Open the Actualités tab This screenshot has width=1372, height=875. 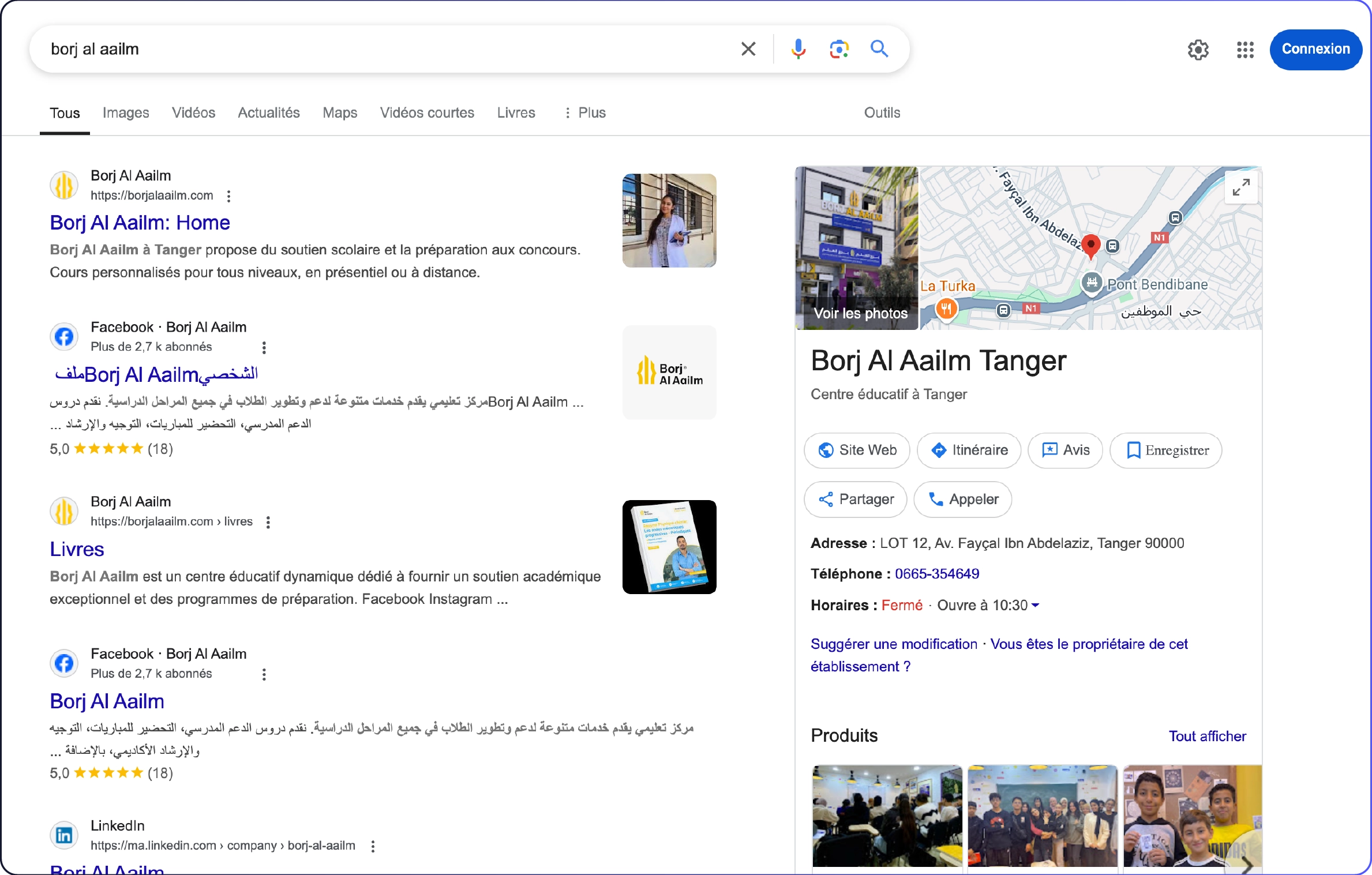tap(269, 112)
